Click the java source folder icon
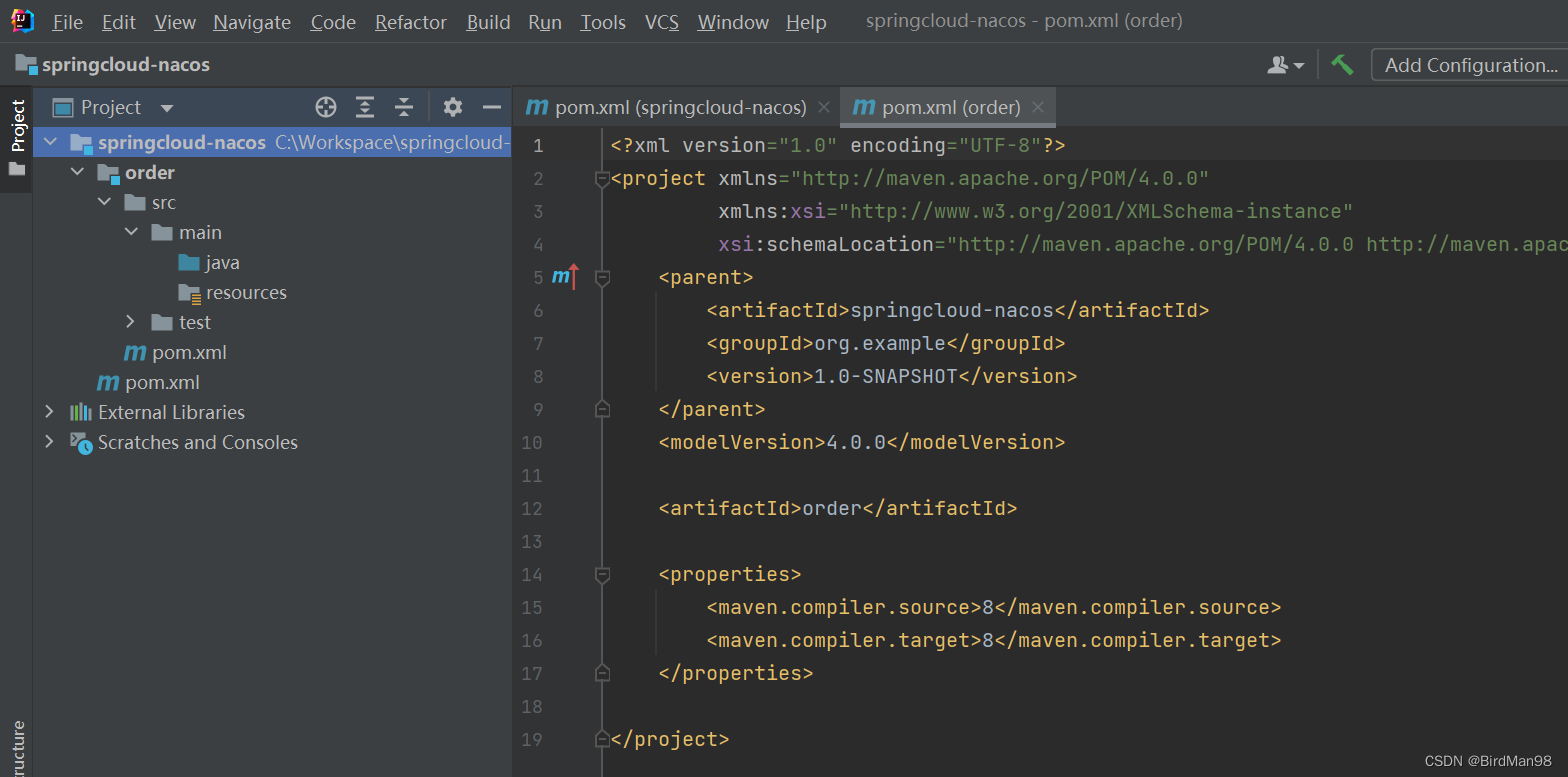The height and width of the screenshot is (777, 1568). pyautogui.click(x=189, y=262)
